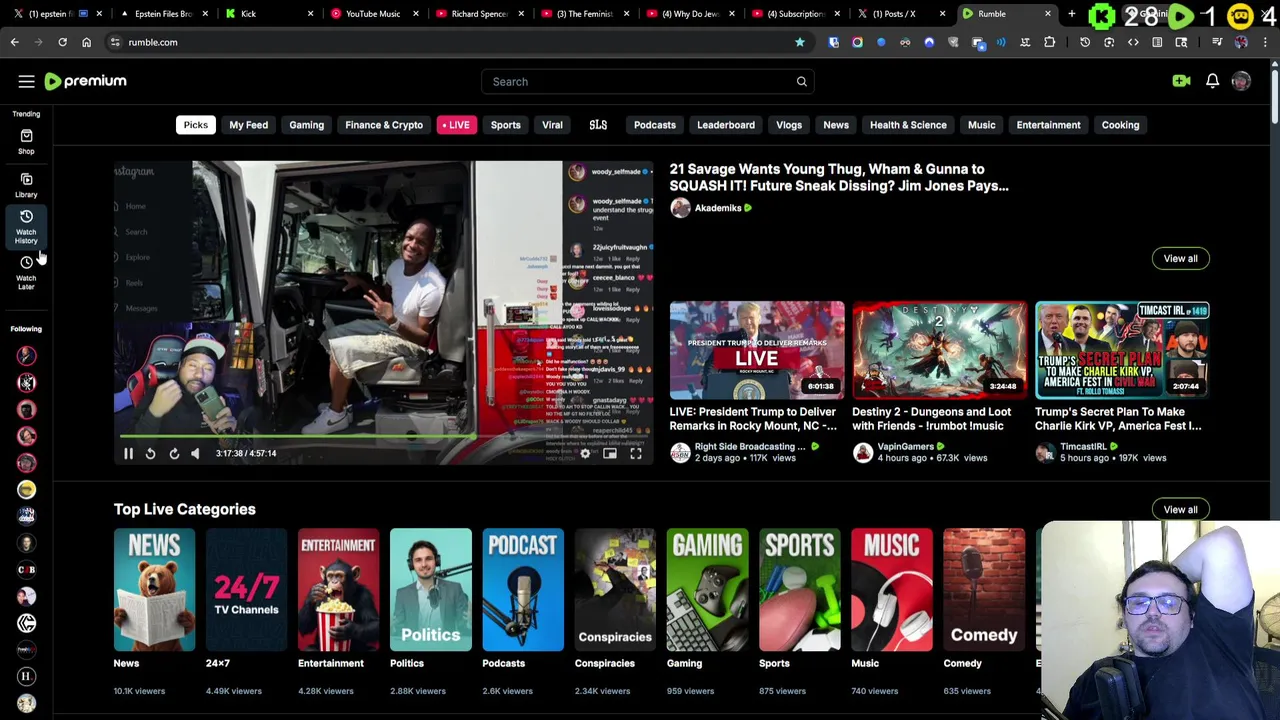Open the Conspiracies live category card

[x=615, y=590]
